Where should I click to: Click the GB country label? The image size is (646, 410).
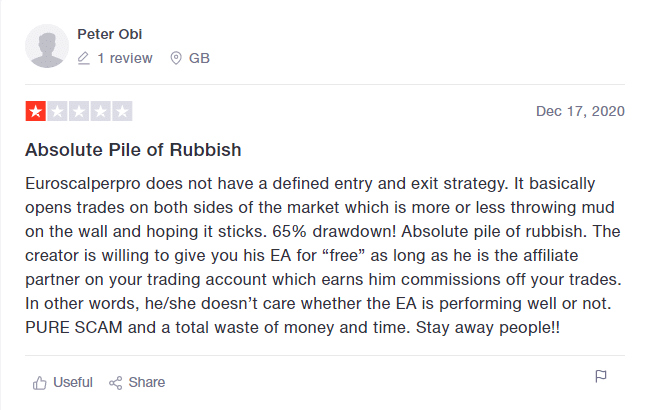(x=199, y=58)
